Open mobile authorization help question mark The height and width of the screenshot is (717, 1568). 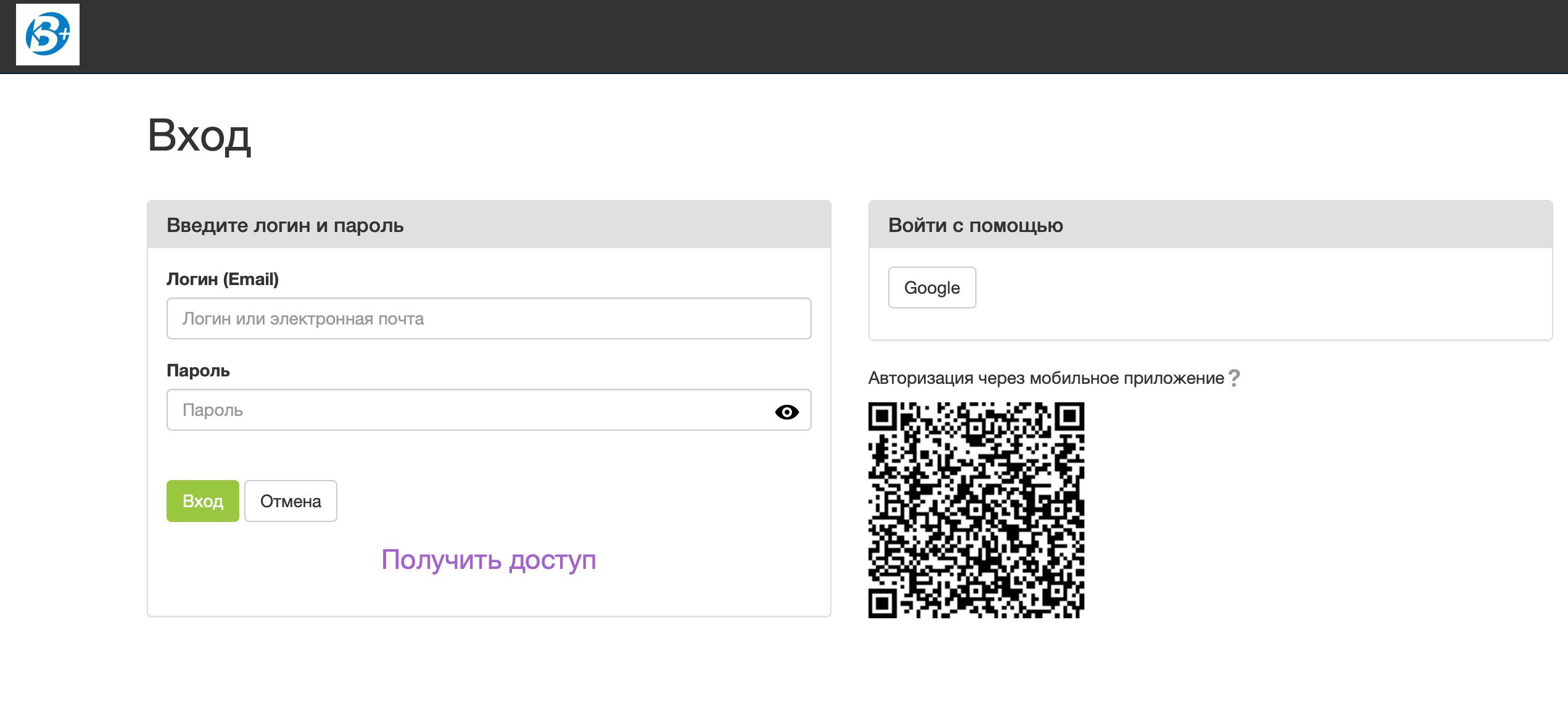pos(1234,378)
